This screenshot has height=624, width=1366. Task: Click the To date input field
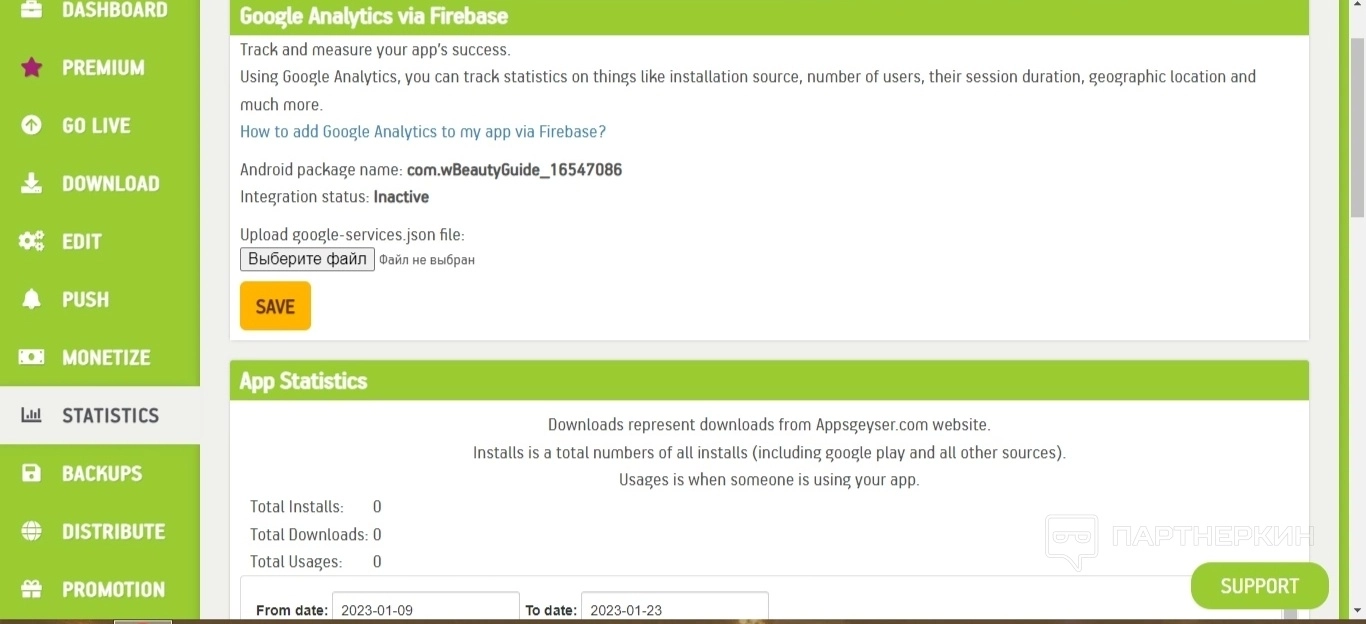click(x=674, y=609)
